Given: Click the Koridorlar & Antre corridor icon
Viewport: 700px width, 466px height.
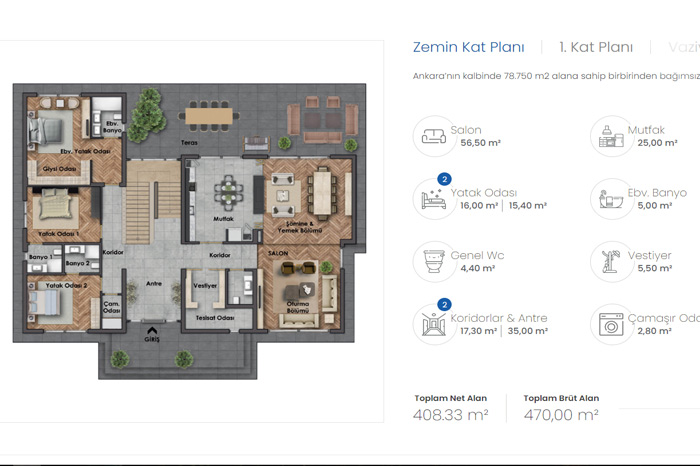Looking at the screenshot, I should (434, 324).
